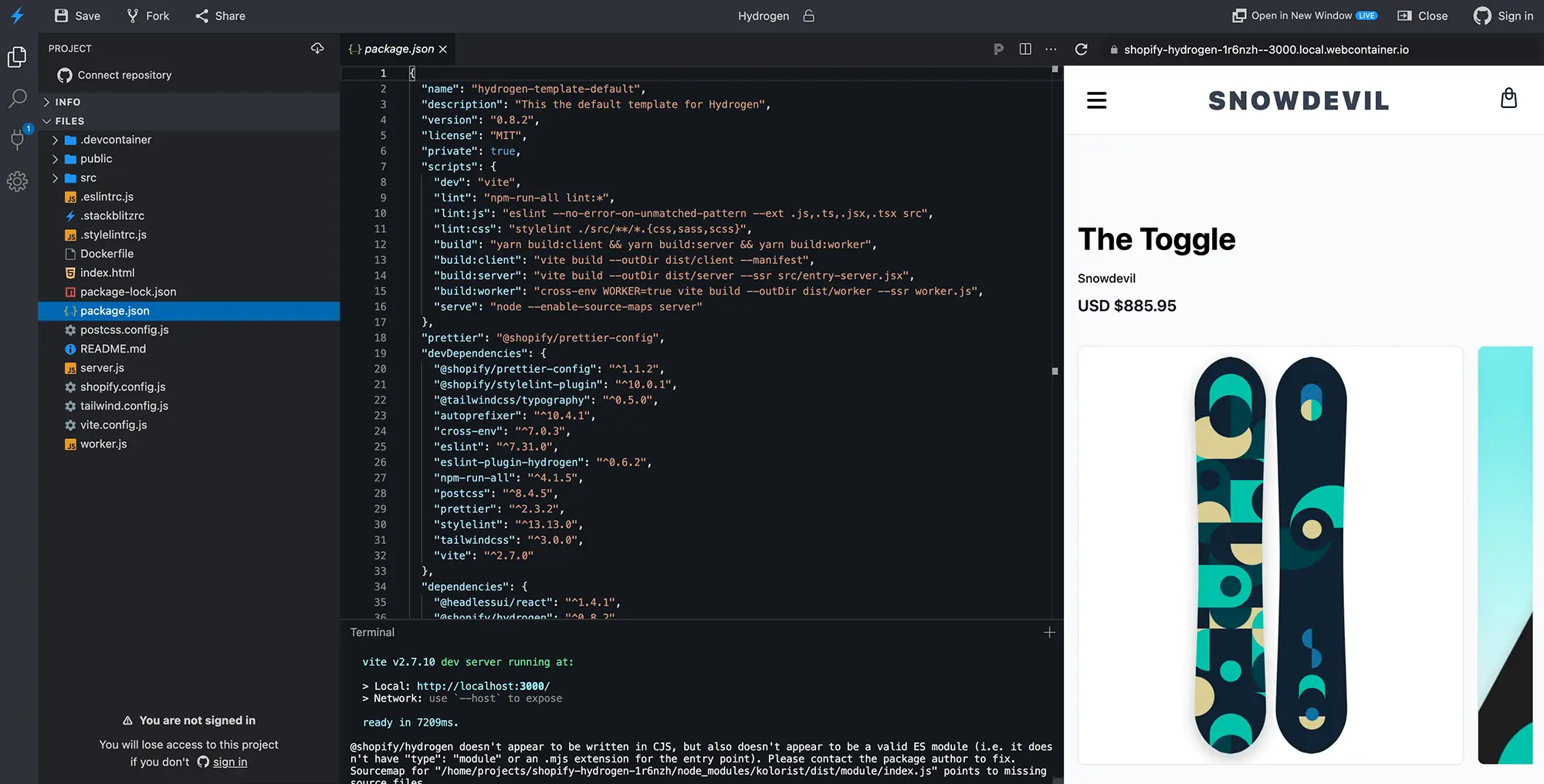Open the shopping bag cart

coord(1508,98)
